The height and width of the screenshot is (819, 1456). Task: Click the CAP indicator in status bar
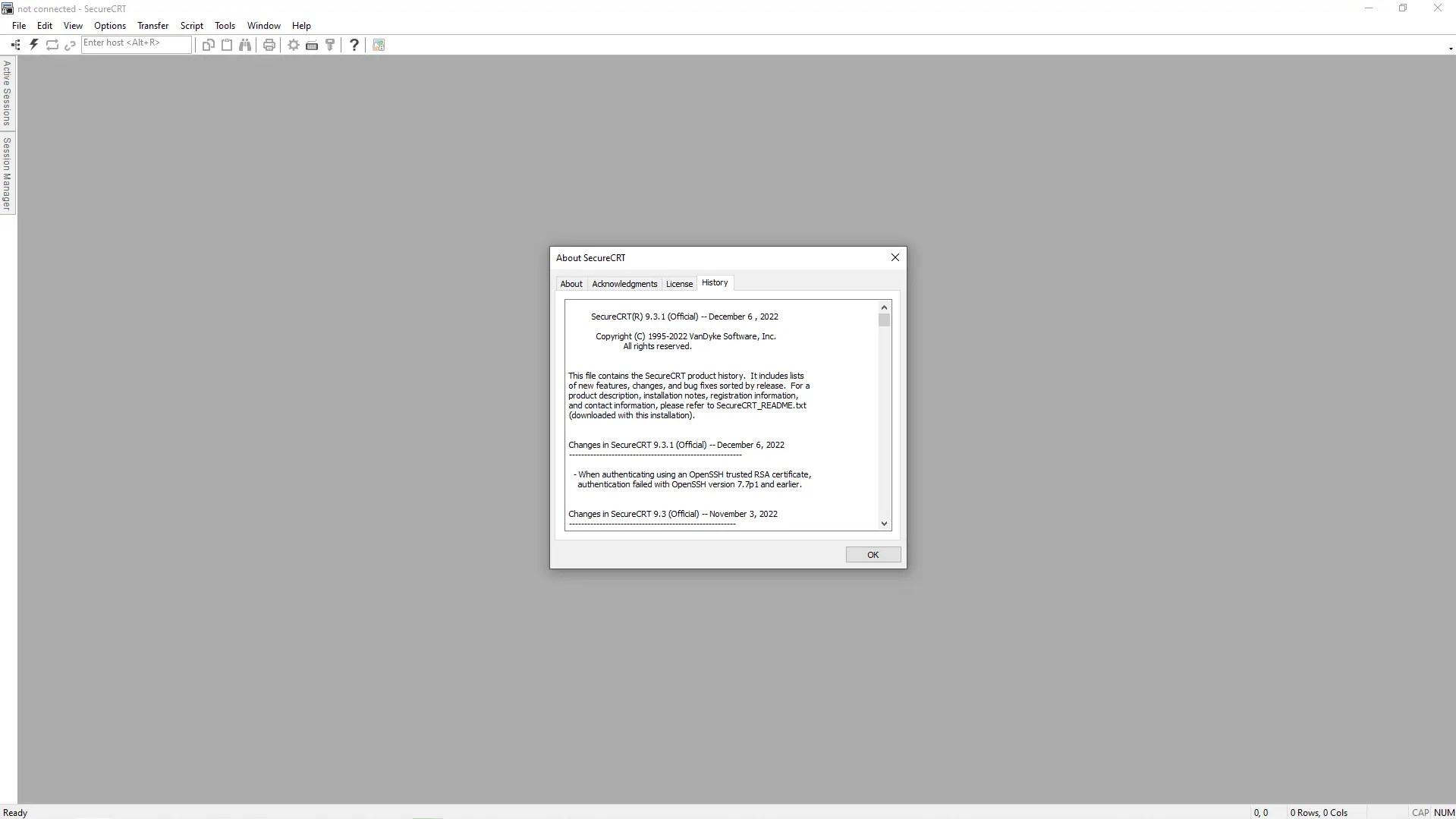pyautogui.click(x=1420, y=813)
